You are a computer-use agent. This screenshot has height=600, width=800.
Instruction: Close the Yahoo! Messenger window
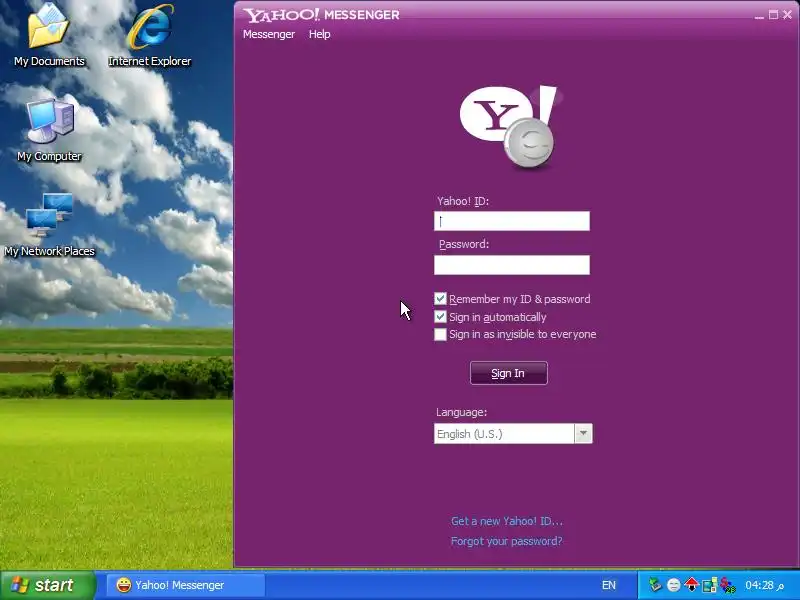click(x=788, y=15)
